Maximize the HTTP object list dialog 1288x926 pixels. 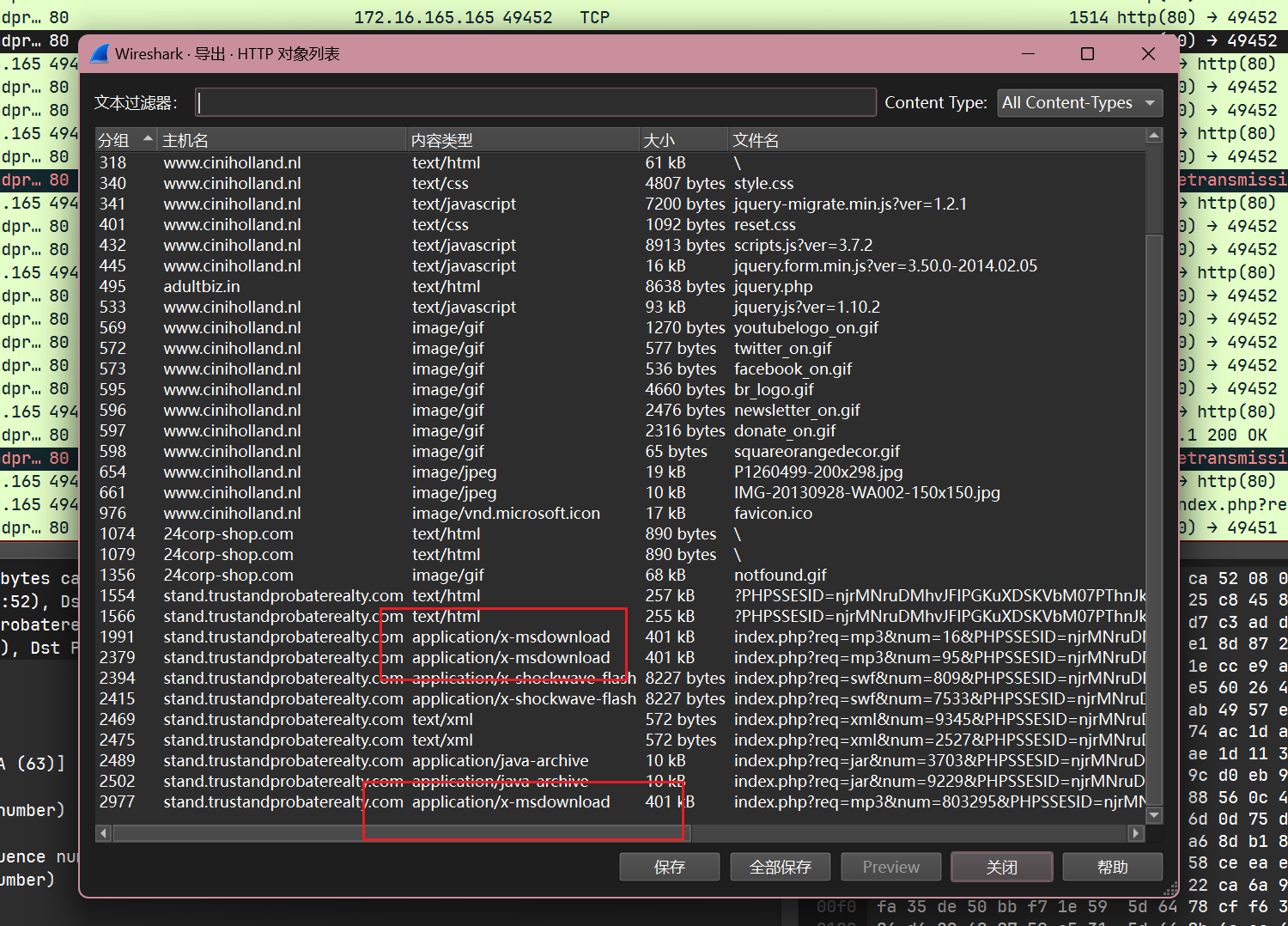pyautogui.click(x=1087, y=54)
